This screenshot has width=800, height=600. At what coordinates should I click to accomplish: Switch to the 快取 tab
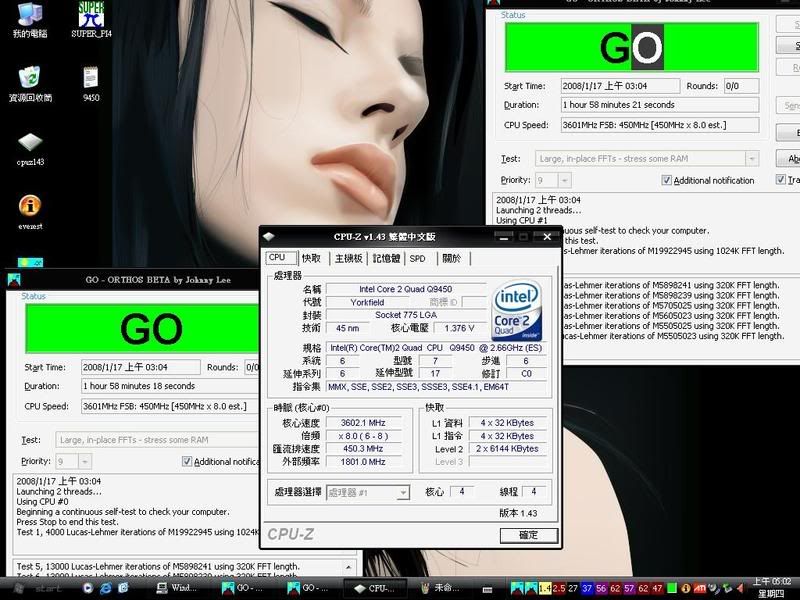click(311, 258)
